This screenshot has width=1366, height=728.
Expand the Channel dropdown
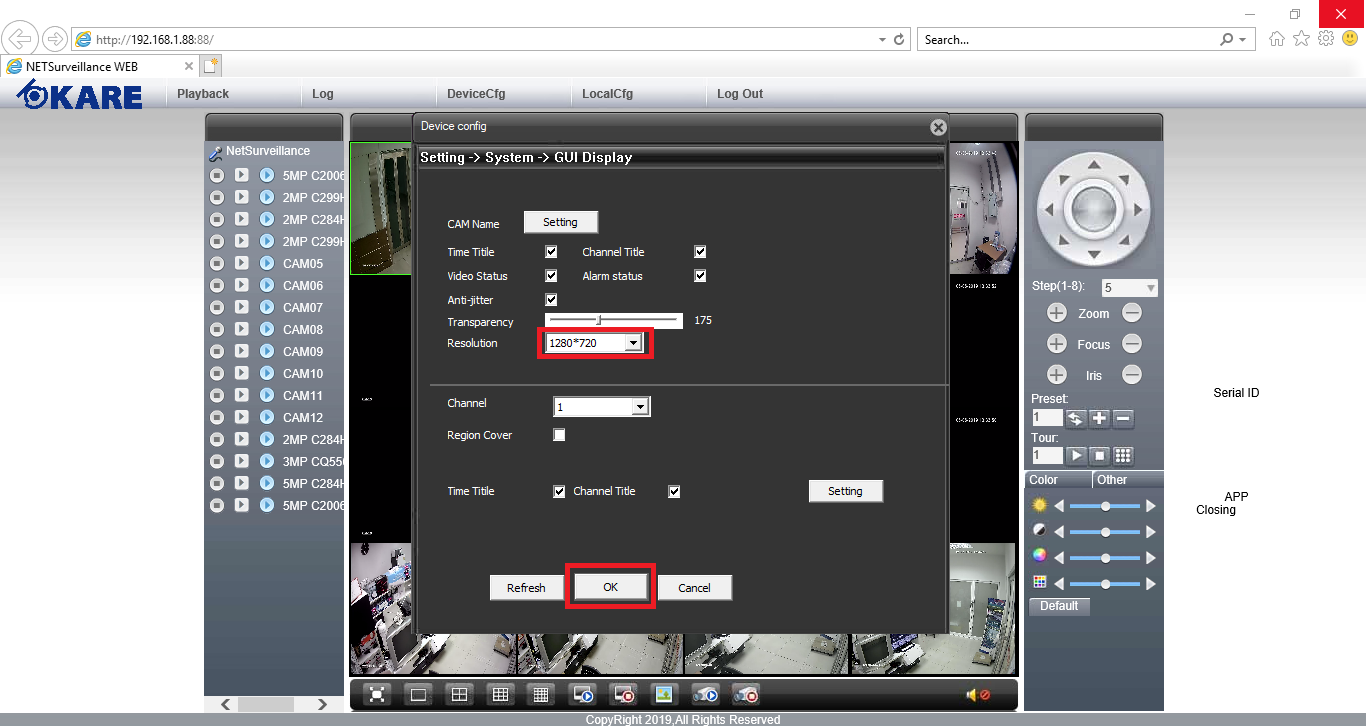click(639, 407)
